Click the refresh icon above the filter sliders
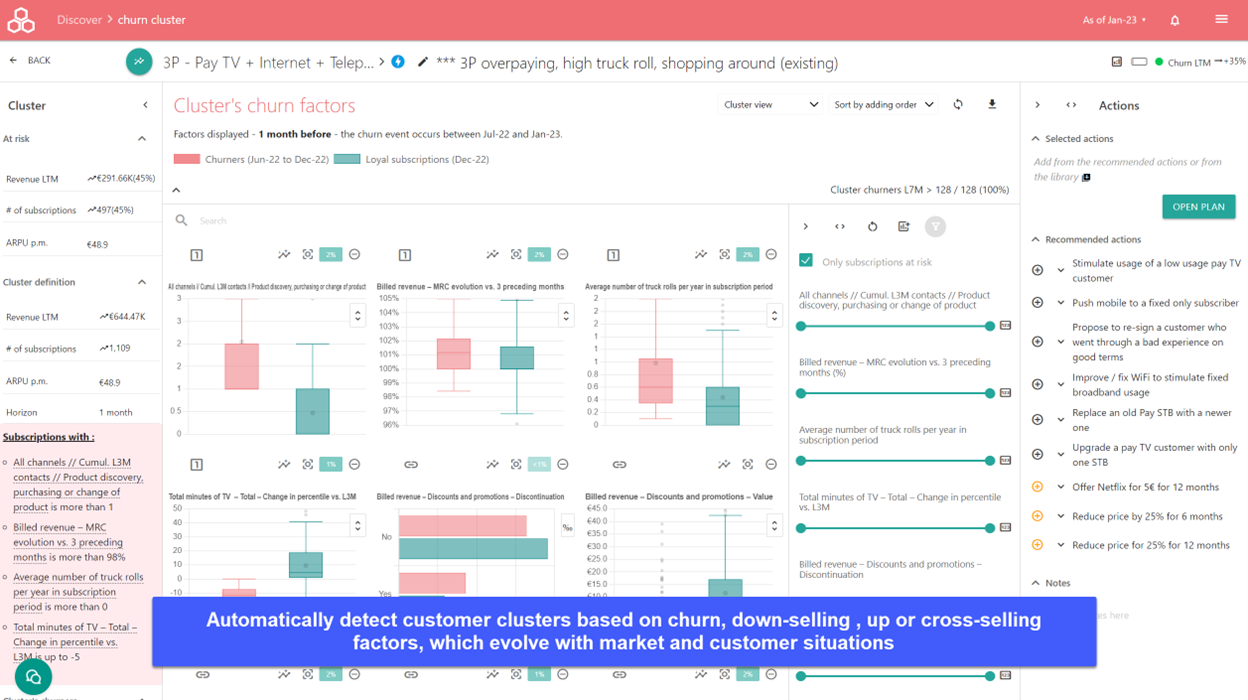The height and width of the screenshot is (700, 1248). [872, 226]
